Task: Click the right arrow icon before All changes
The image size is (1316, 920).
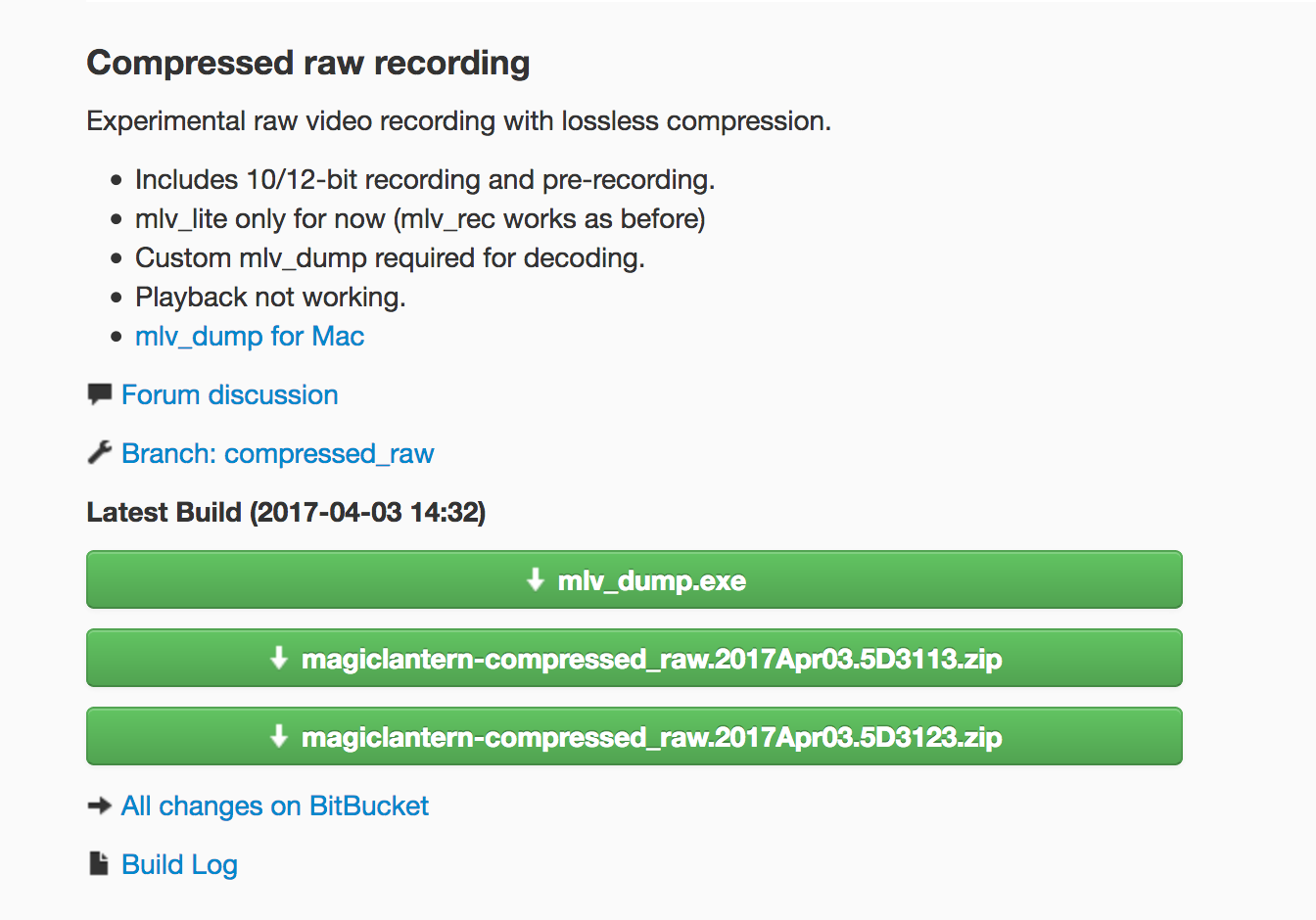Action: coord(99,805)
